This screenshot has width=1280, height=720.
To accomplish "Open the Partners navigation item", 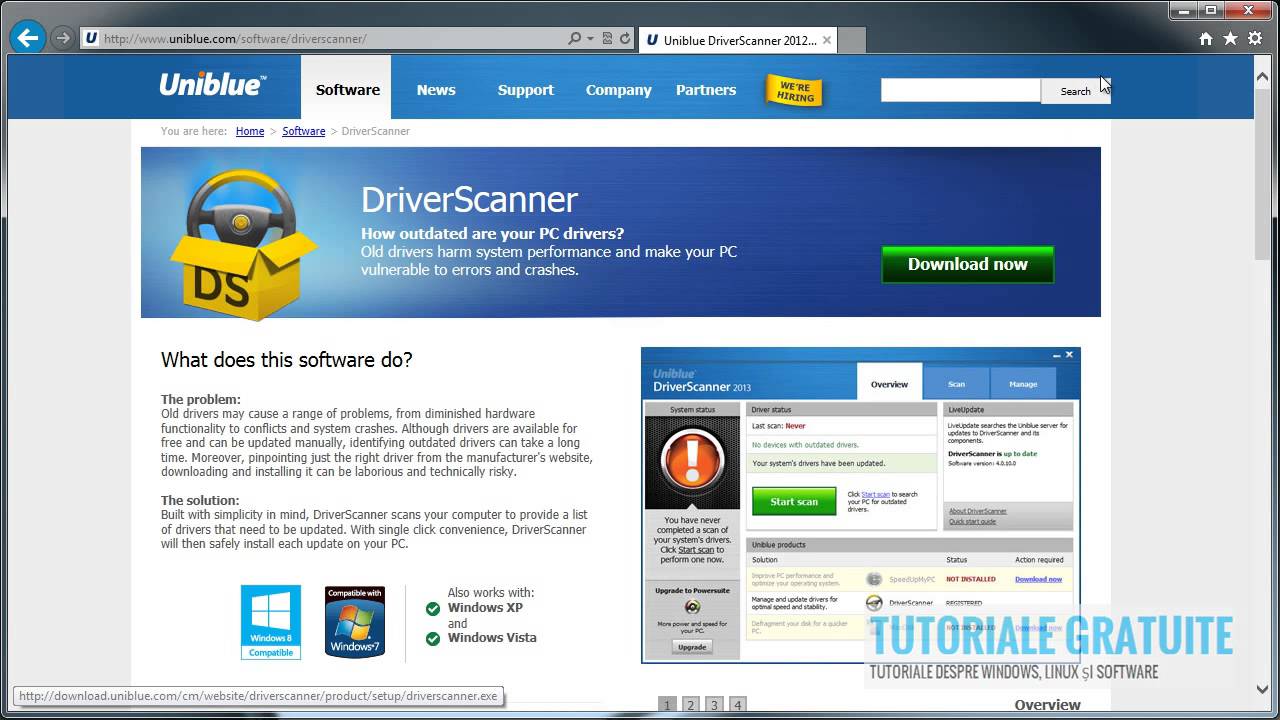I will [x=706, y=89].
